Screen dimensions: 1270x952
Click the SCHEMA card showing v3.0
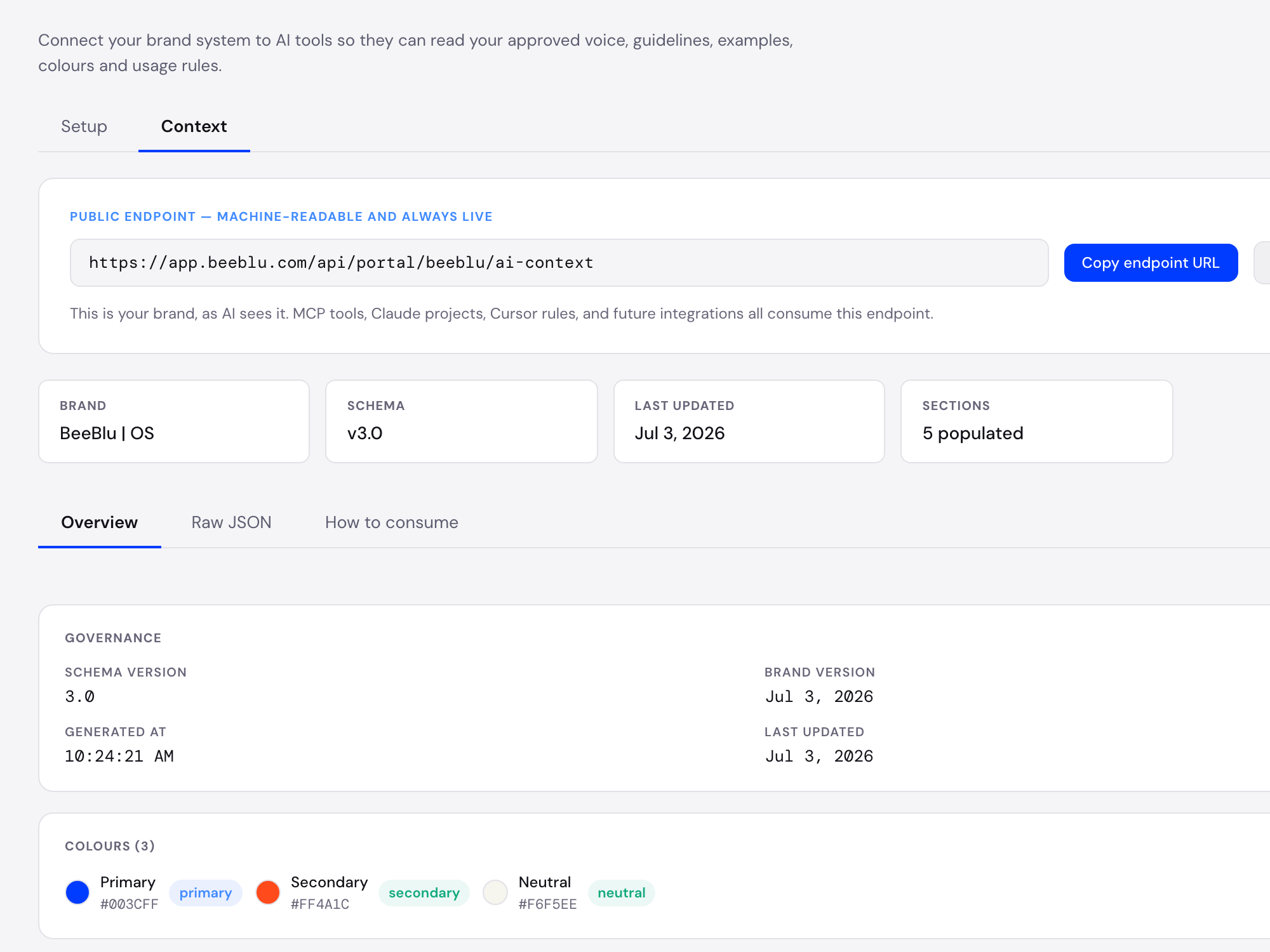pyautogui.click(x=462, y=421)
